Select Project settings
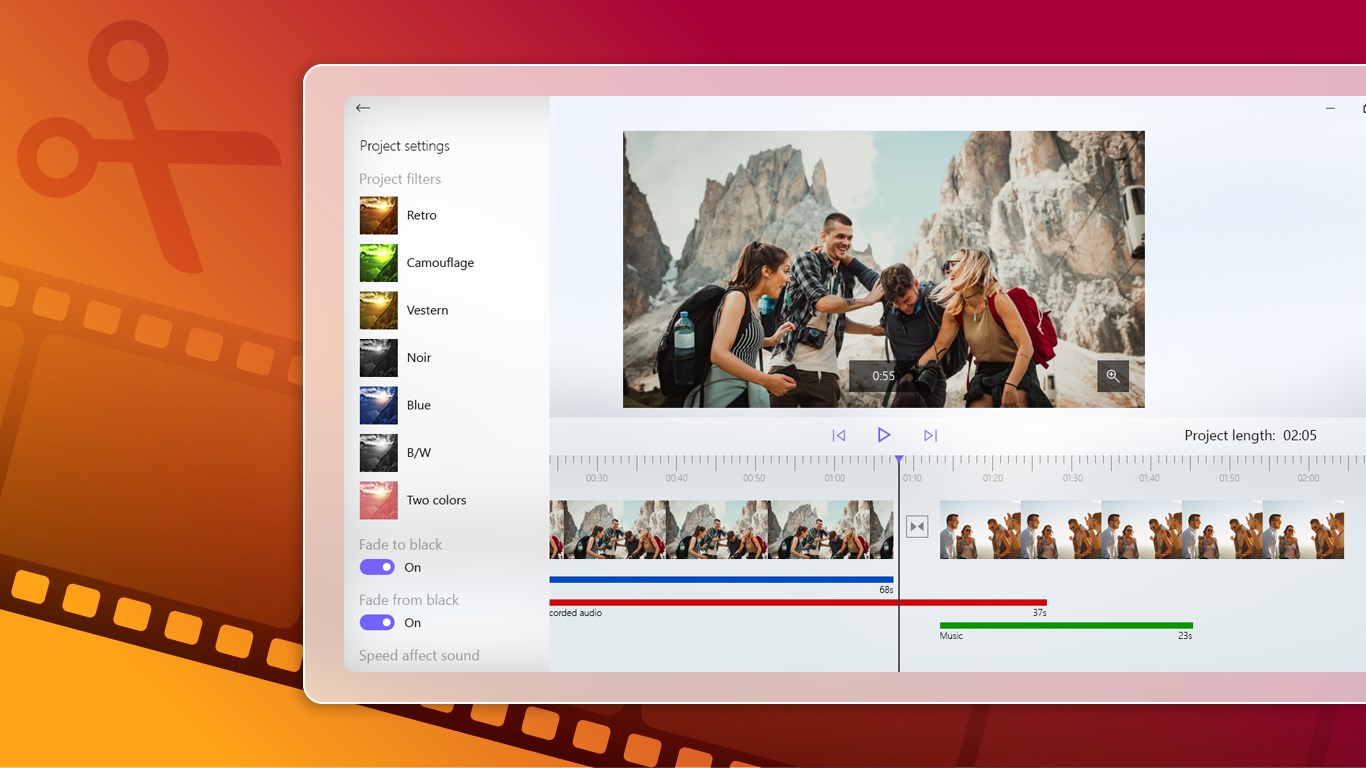Viewport: 1366px width, 768px height. pyautogui.click(x=404, y=145)
